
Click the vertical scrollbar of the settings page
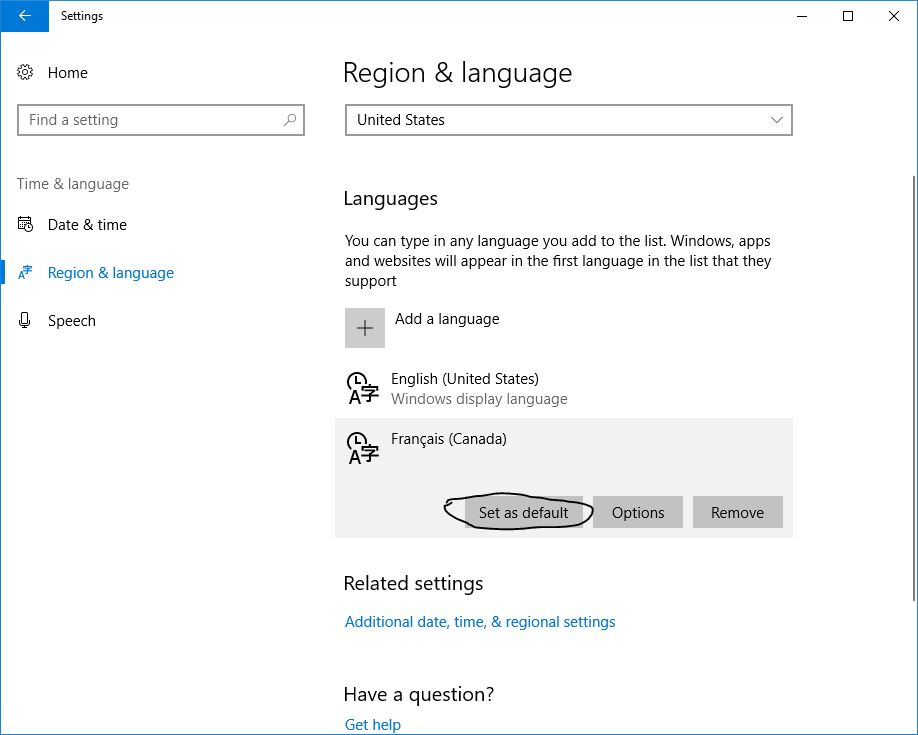914,388
